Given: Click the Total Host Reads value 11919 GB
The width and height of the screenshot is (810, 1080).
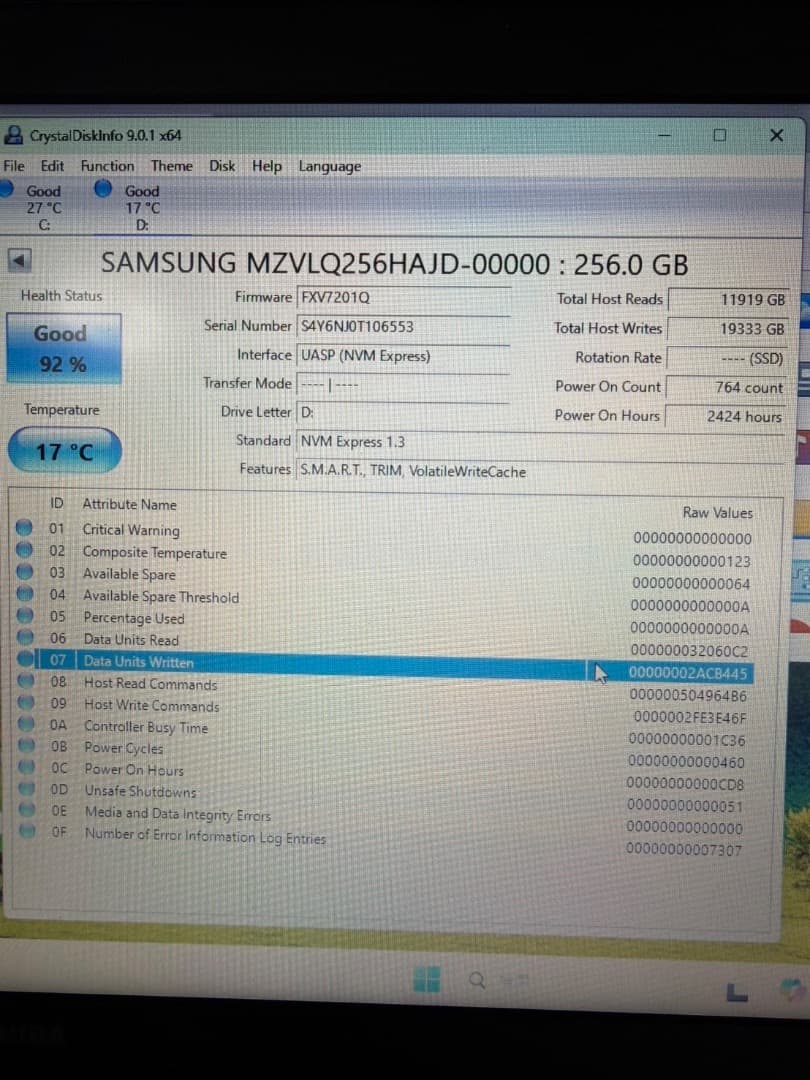Looking at the screenshot, I should tap(728, 300).
